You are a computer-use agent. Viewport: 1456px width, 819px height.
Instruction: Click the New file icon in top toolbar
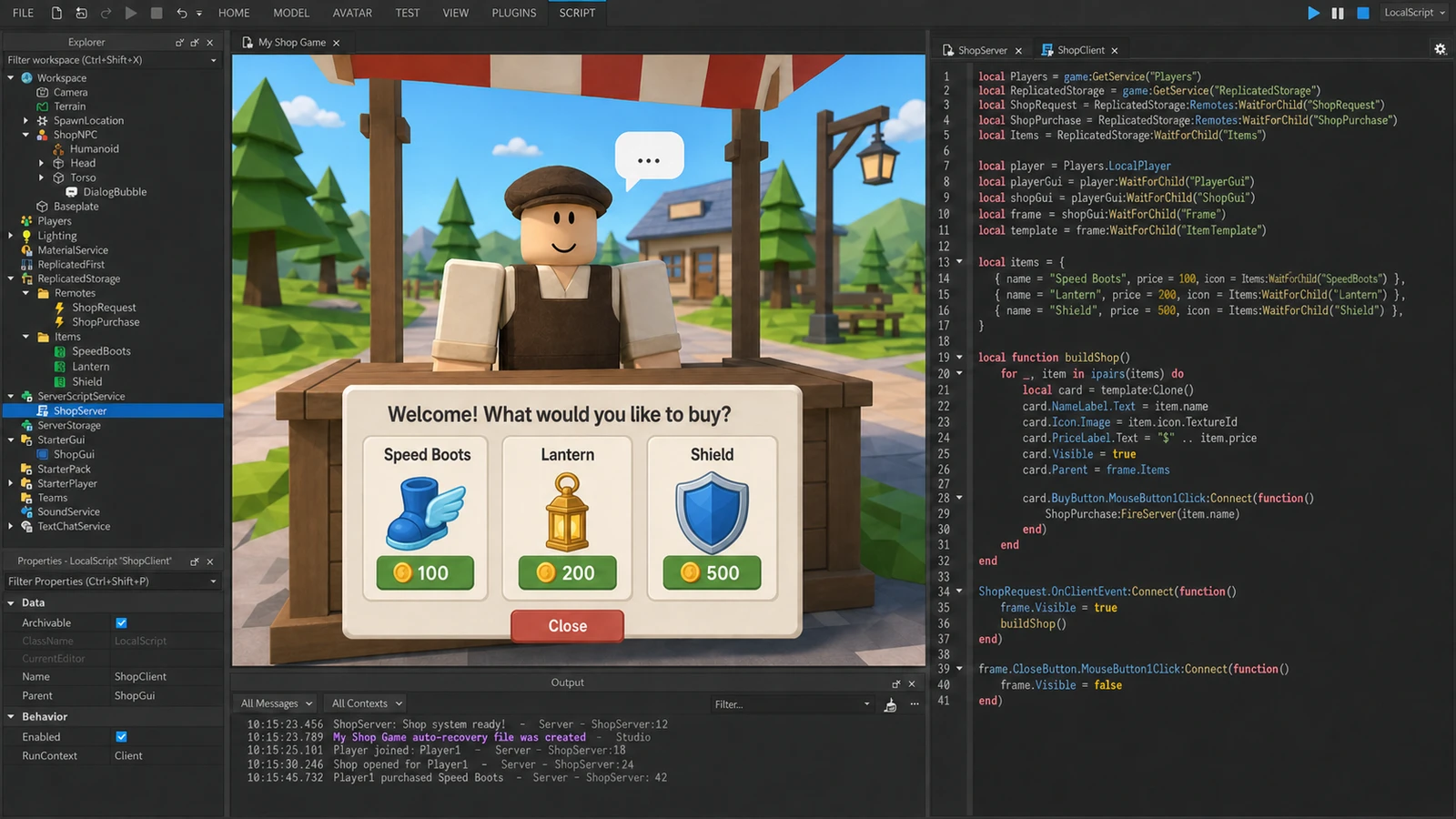56,13
